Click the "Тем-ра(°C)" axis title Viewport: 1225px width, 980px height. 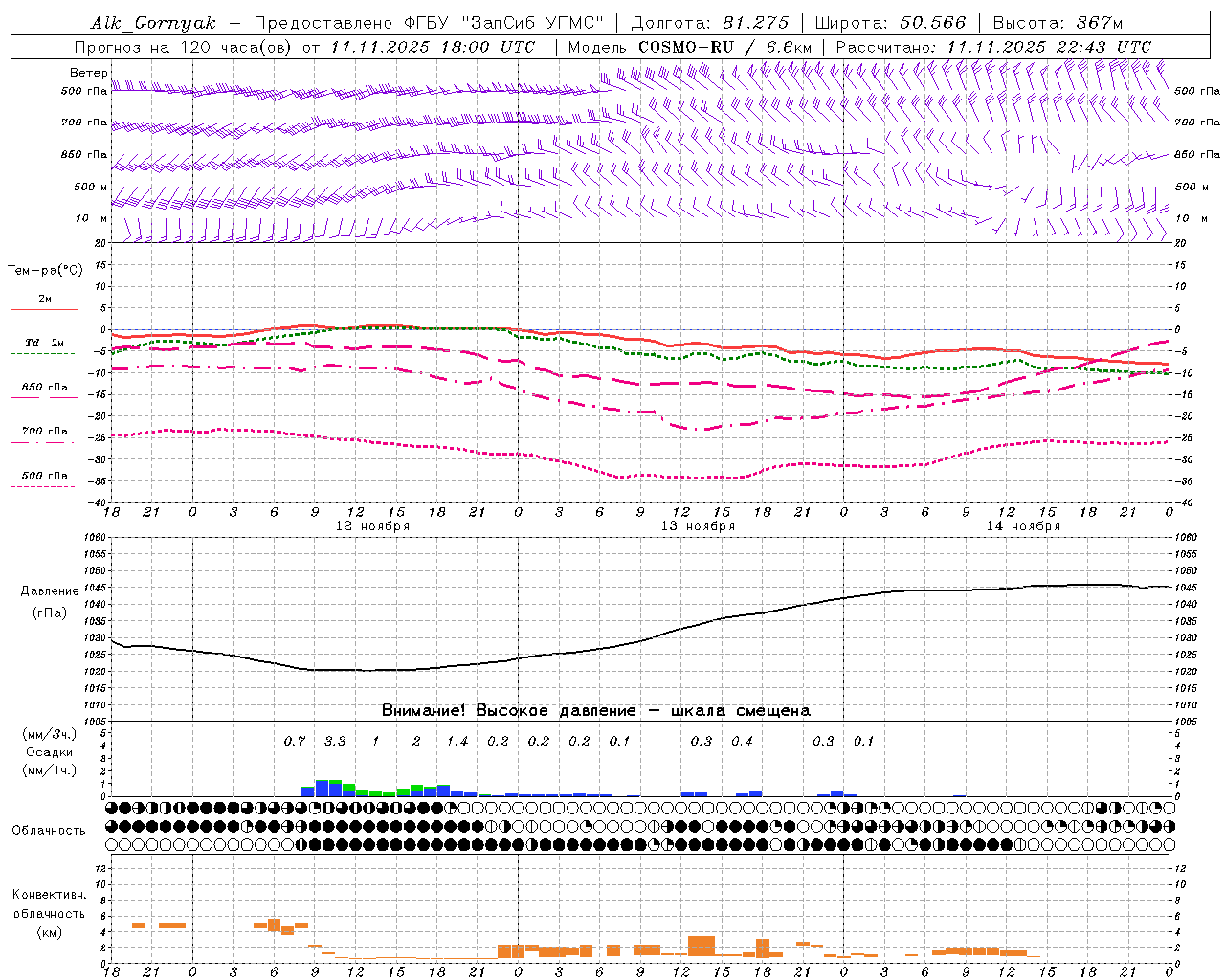(45, 271)
